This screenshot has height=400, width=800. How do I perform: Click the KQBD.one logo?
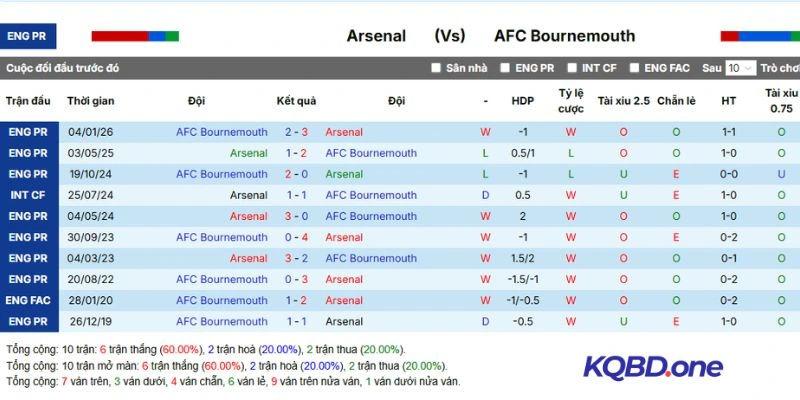[x=653, y=367]
